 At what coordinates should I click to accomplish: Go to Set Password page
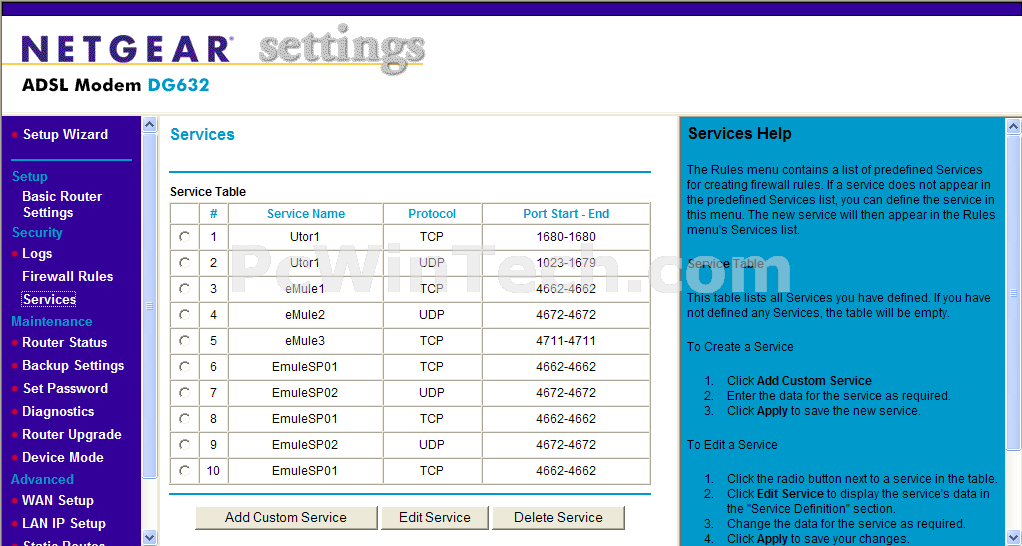65,388
